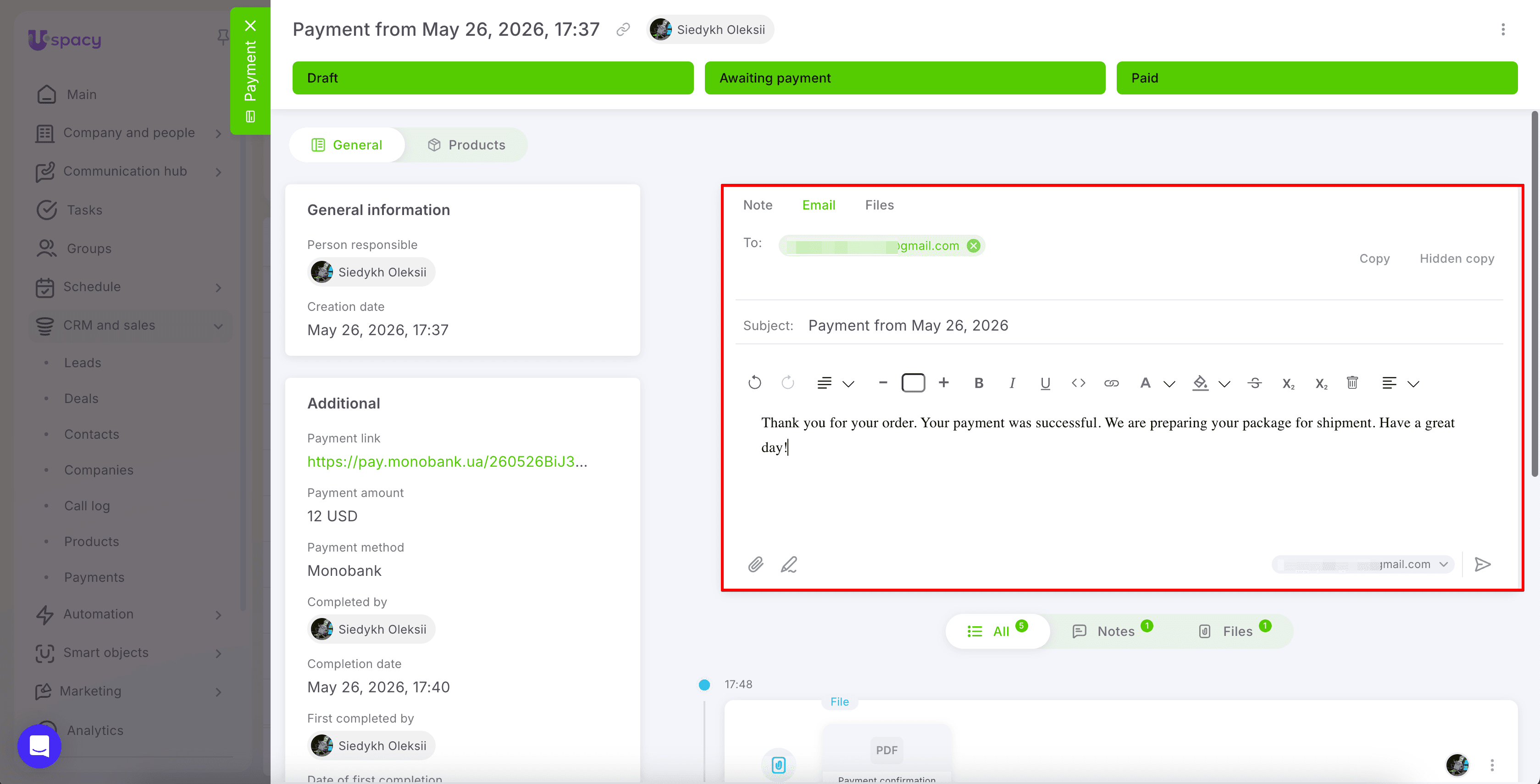Screen dimensions: 1540x784
Task: Select the Email compose tab
Action: (819, 205)
